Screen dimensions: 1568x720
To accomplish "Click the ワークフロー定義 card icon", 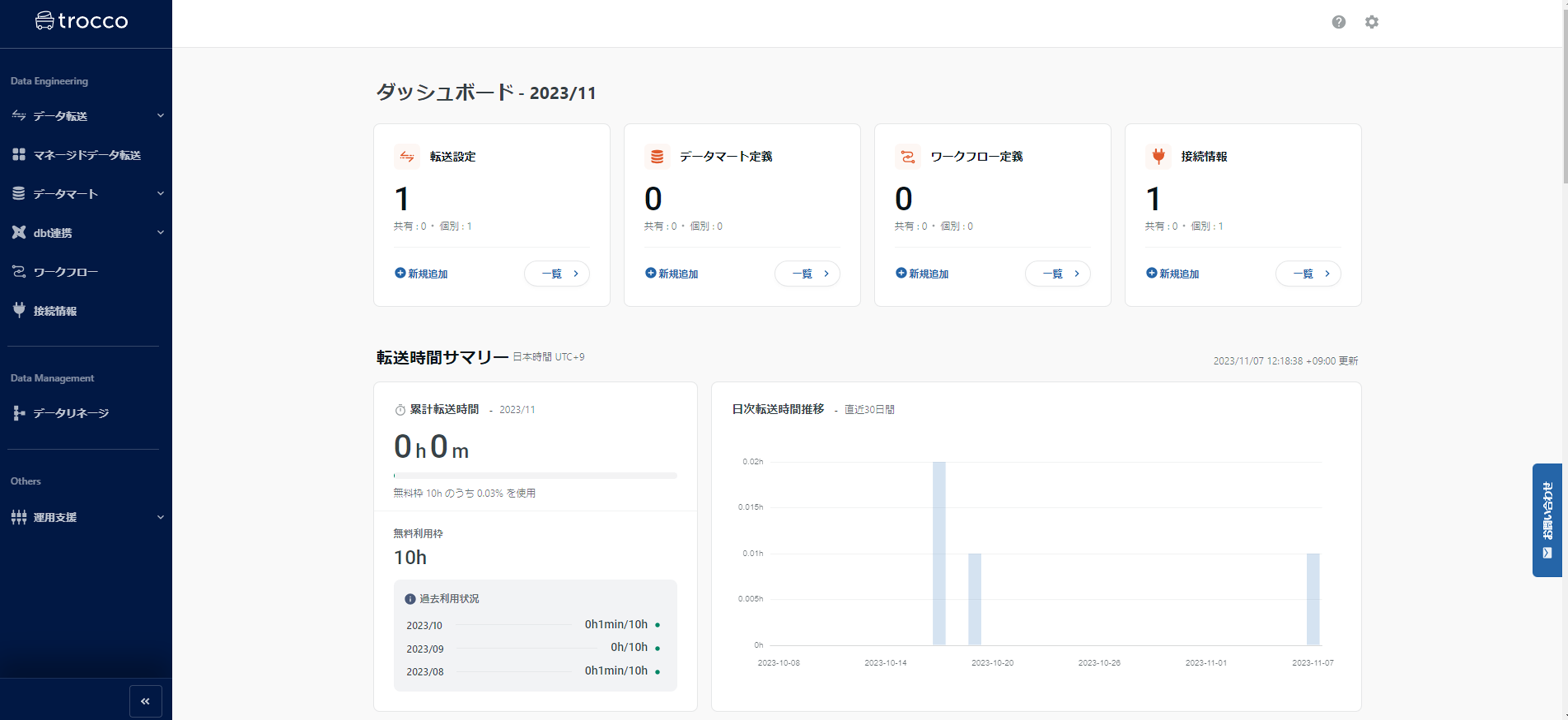I will point(907,156).
